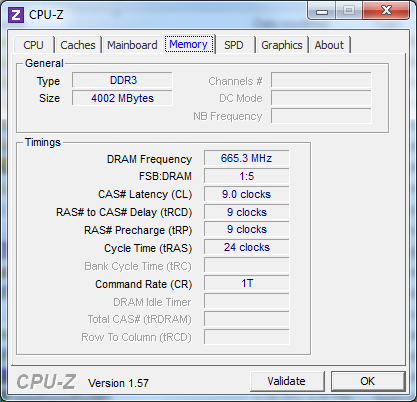Click the empty DC Mode field

click(321, 98)
